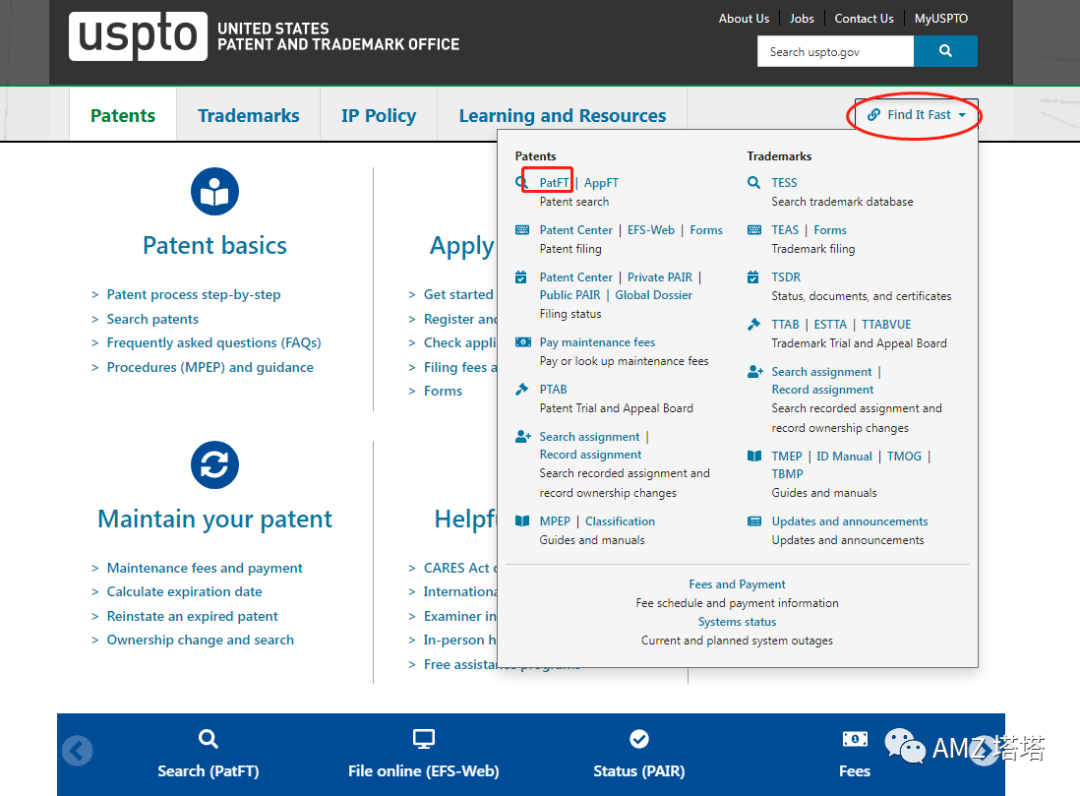The width and height of the screenshot is (1080, 796).
Task: Click in the Search uspto.gov field
Action: (835, 52)
